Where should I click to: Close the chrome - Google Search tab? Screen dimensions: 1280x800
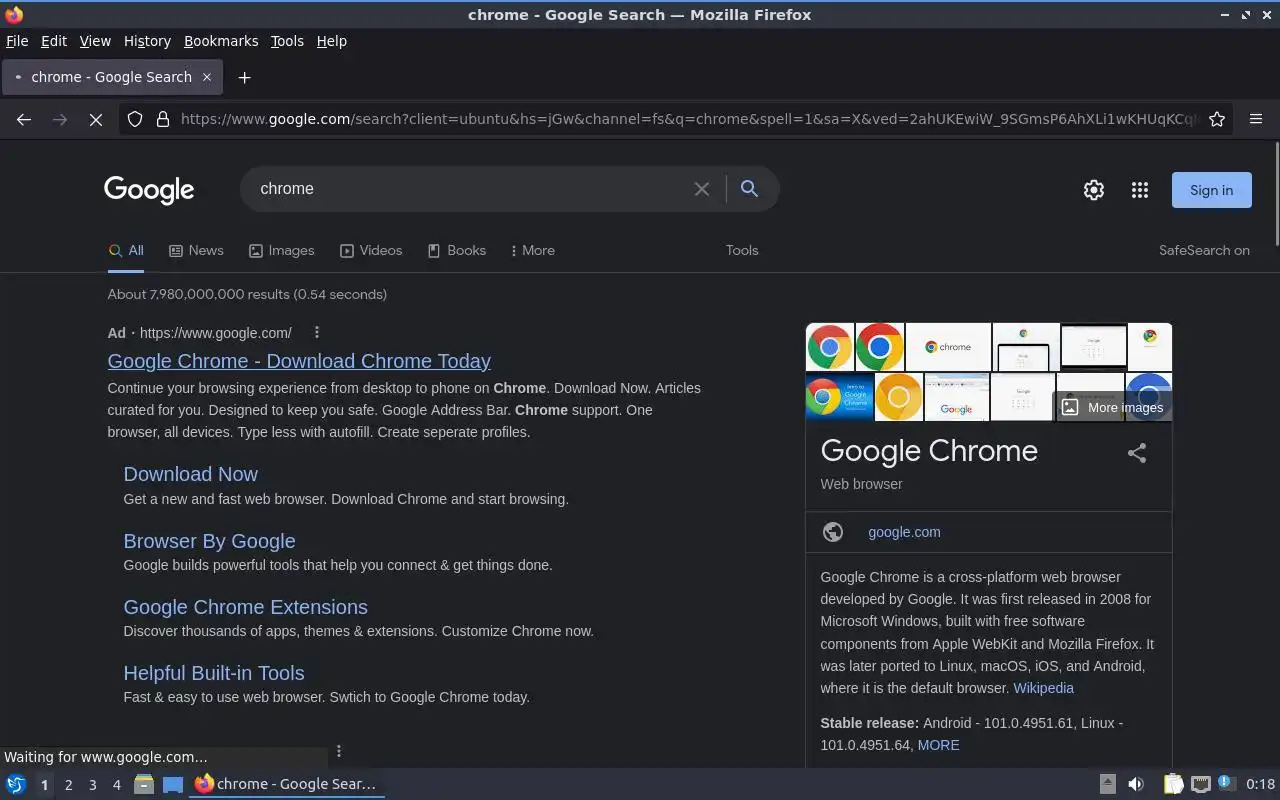(x=207, y=77)
